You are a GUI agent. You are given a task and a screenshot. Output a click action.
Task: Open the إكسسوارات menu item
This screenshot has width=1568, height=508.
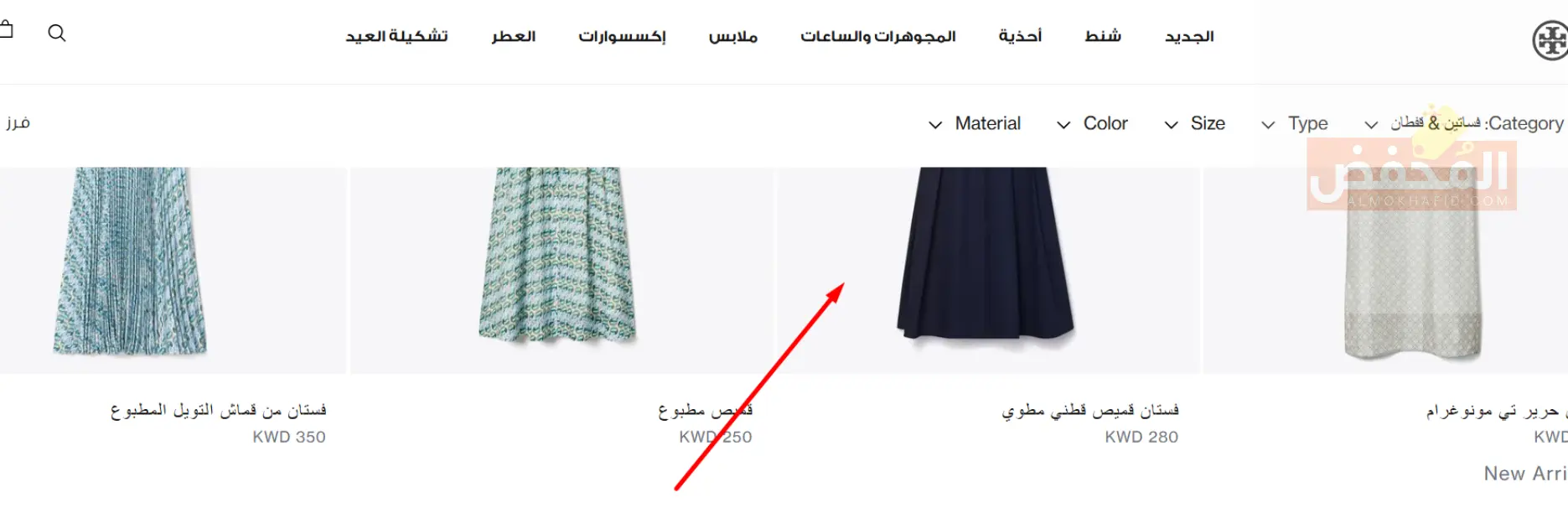(x=622, y=36)
